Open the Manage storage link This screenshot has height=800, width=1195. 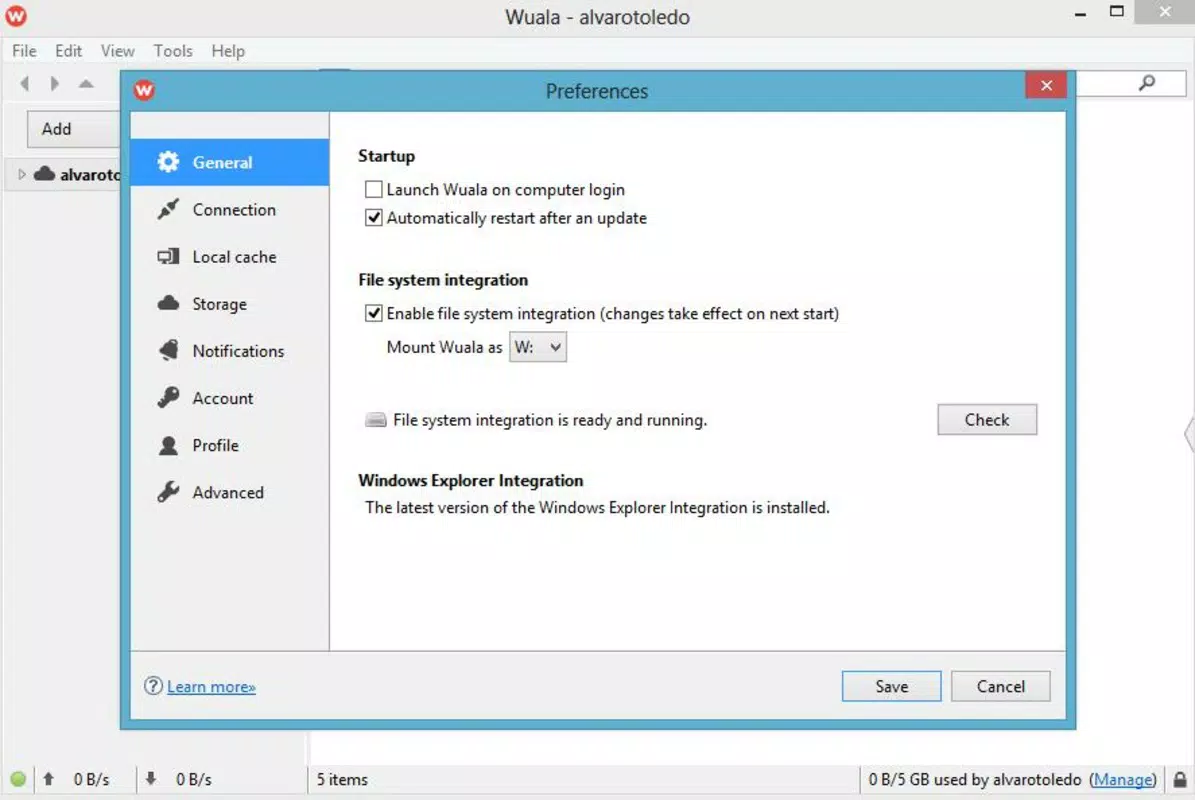[x=1123, y=779]
